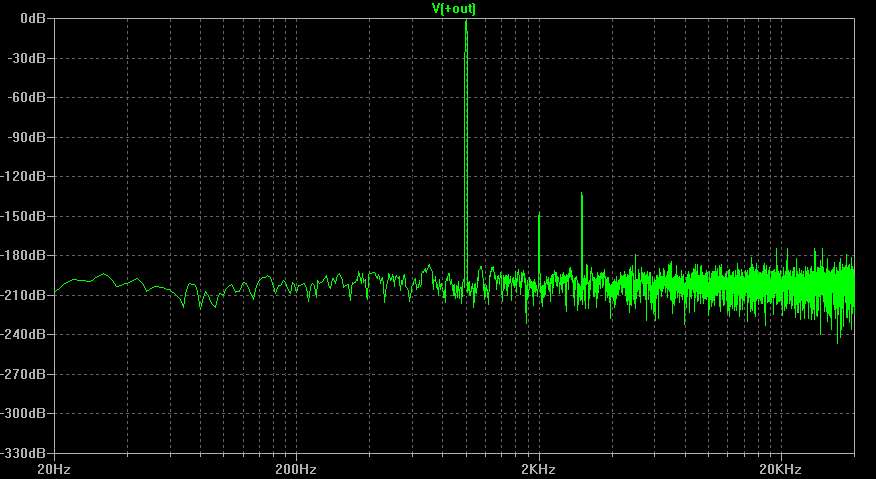Click the -60dB axis label
Image resolution: width=876 pixels, height=479 pixels.
[27, 97]
